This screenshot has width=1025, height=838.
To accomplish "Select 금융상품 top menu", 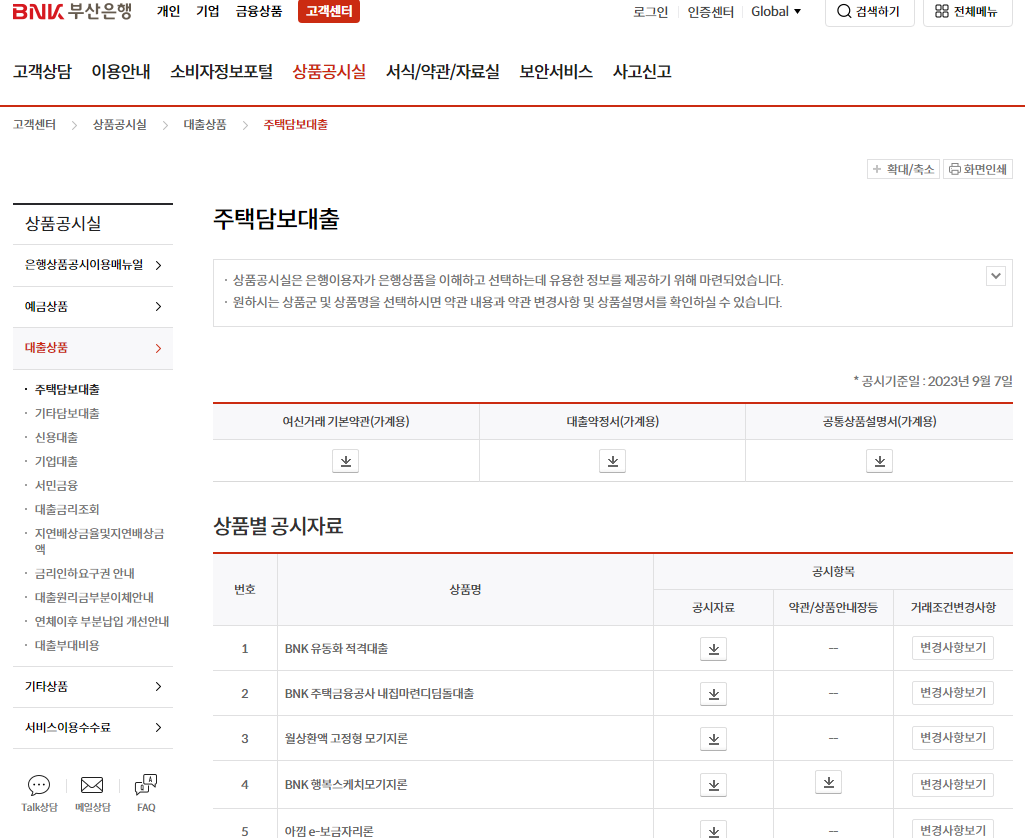I will tap(259, 11).
